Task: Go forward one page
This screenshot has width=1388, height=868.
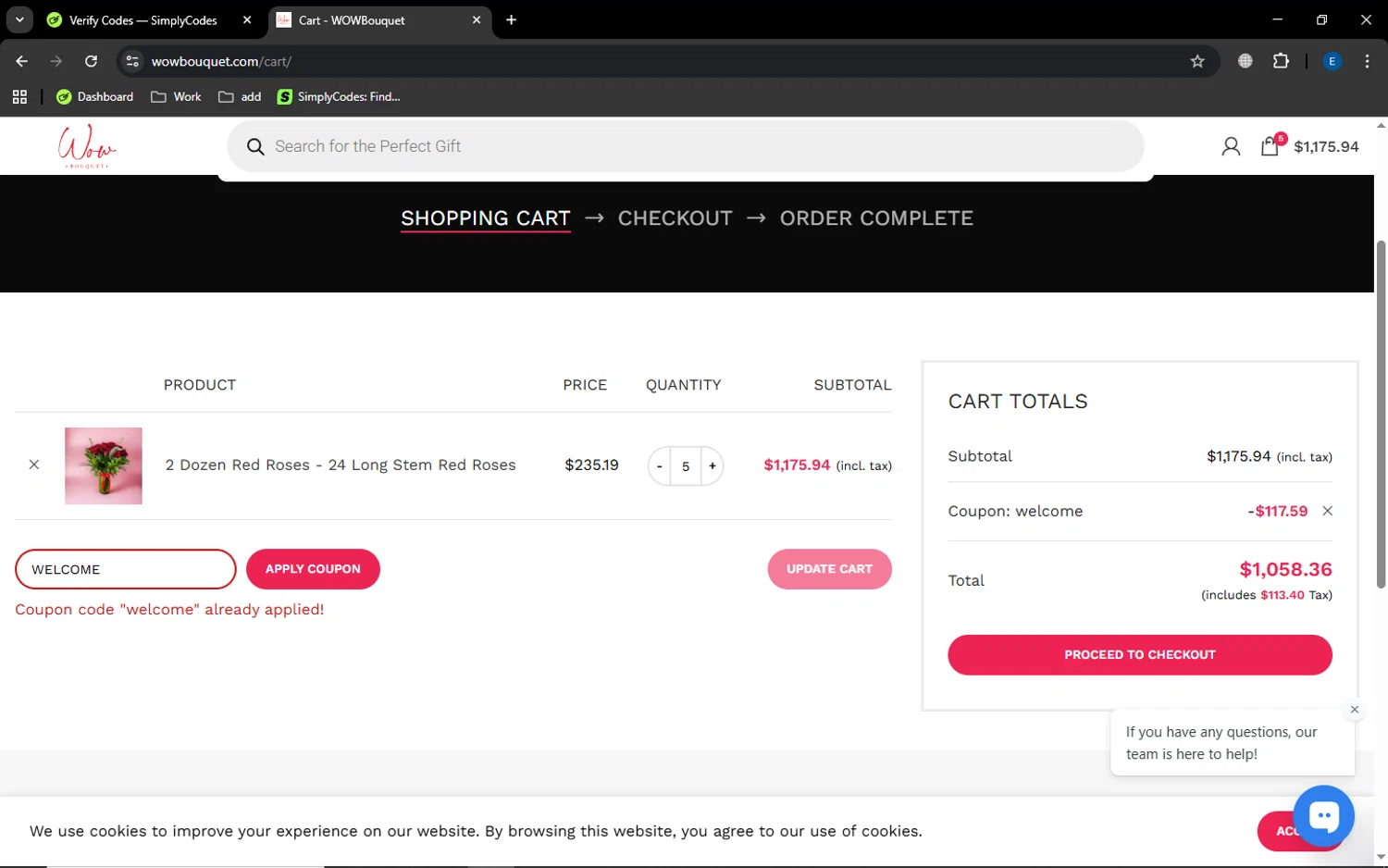Action: tap(56, 61)
